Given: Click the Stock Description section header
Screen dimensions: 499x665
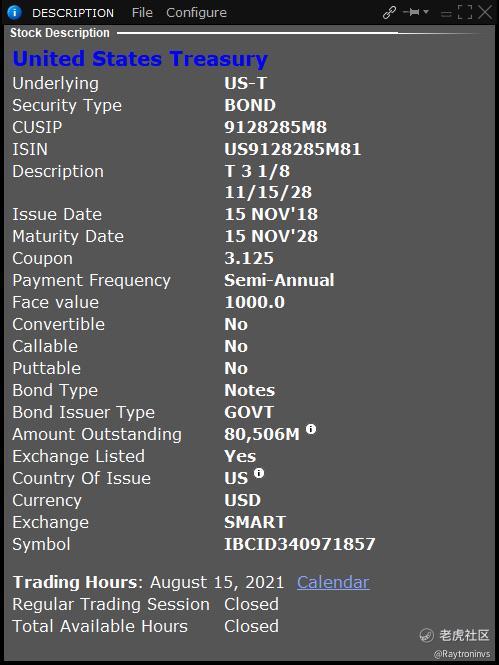Looking at the screenshot, I should click(60, 33).
